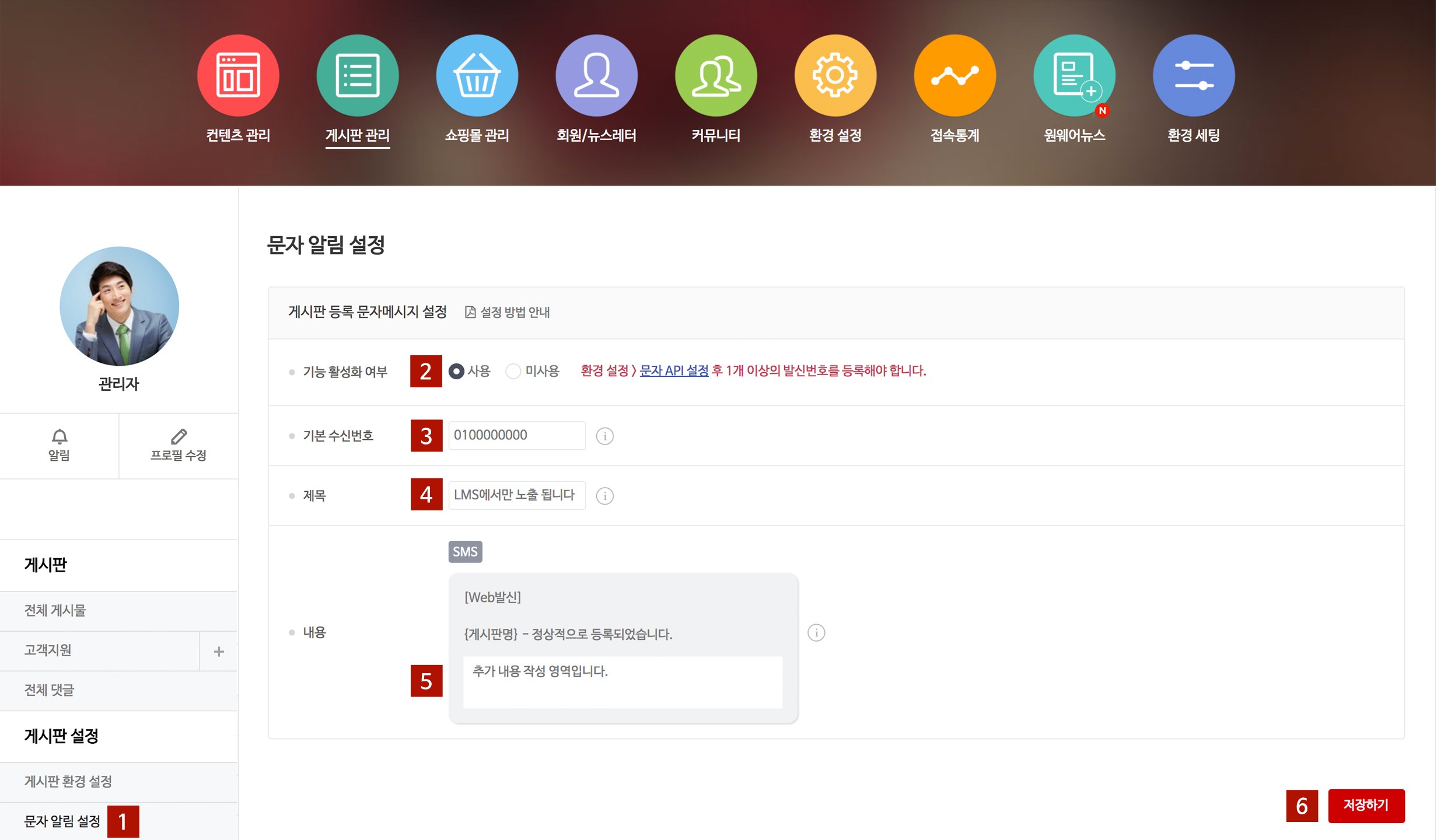Click the 쇼핑몰 관리 basket icon
The width and height of the screenshot is (1437, 840).
tap(477, 75)
